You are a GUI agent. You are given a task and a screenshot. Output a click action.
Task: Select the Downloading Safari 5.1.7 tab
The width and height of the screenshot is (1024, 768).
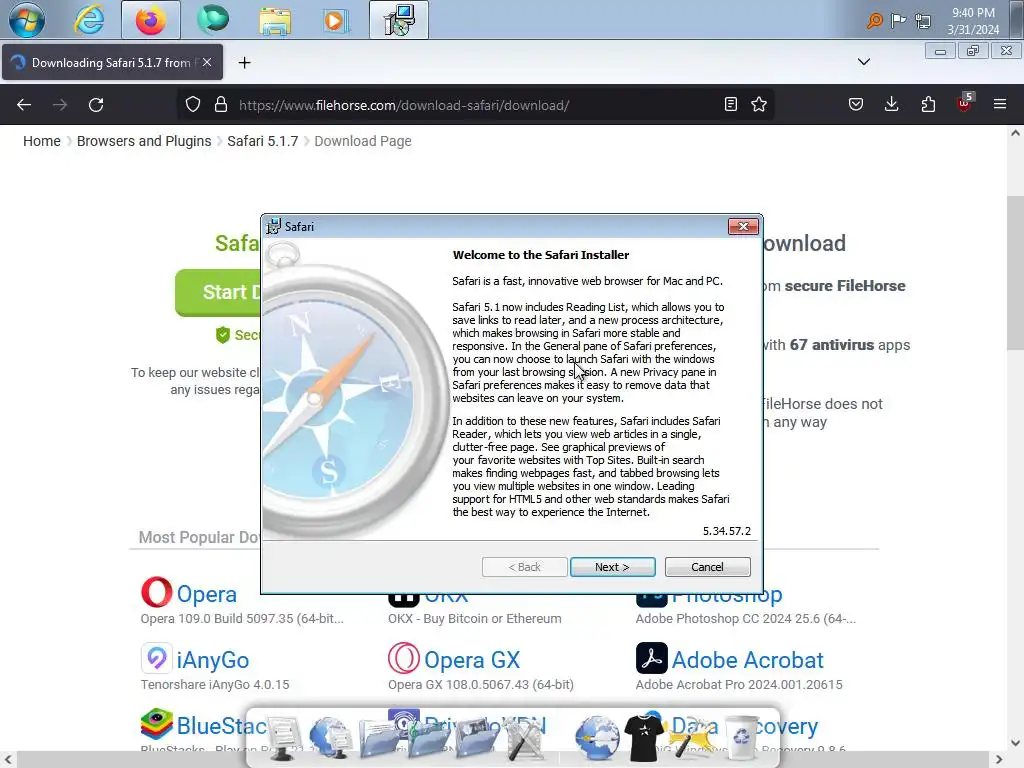pyautogui.click(x=111, y=63)
